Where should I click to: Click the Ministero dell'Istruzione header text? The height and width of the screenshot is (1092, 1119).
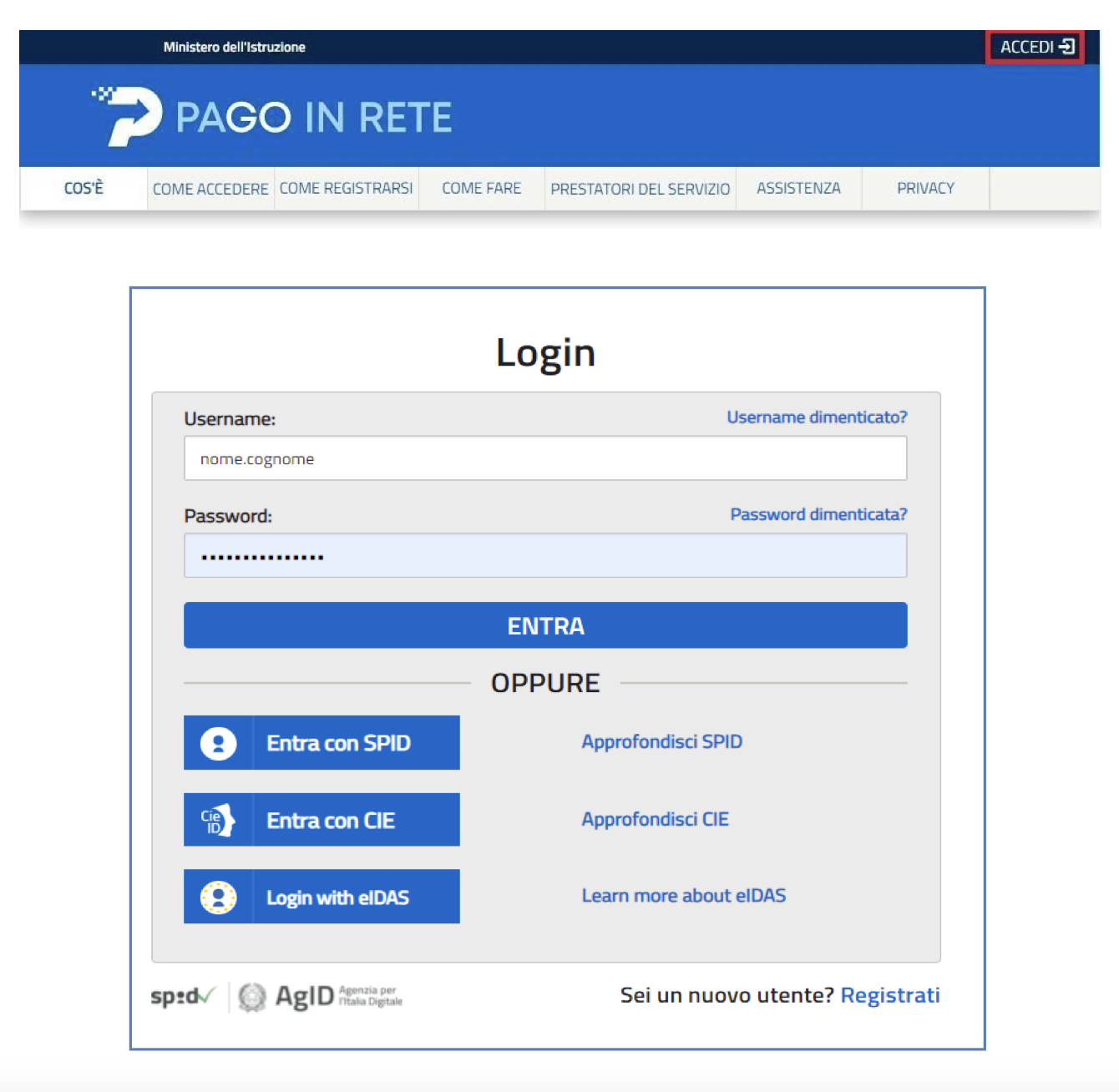(235, 47)
